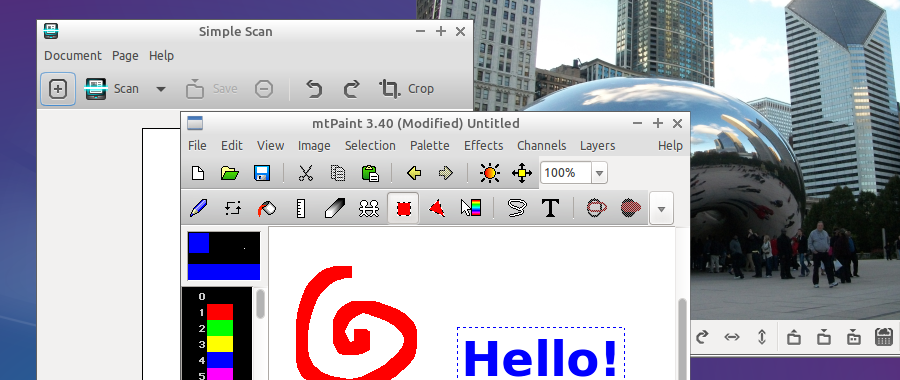900x380 pixels.
Task: Select the Paint pencil tool in mtPaint
Action: (198, 208)
